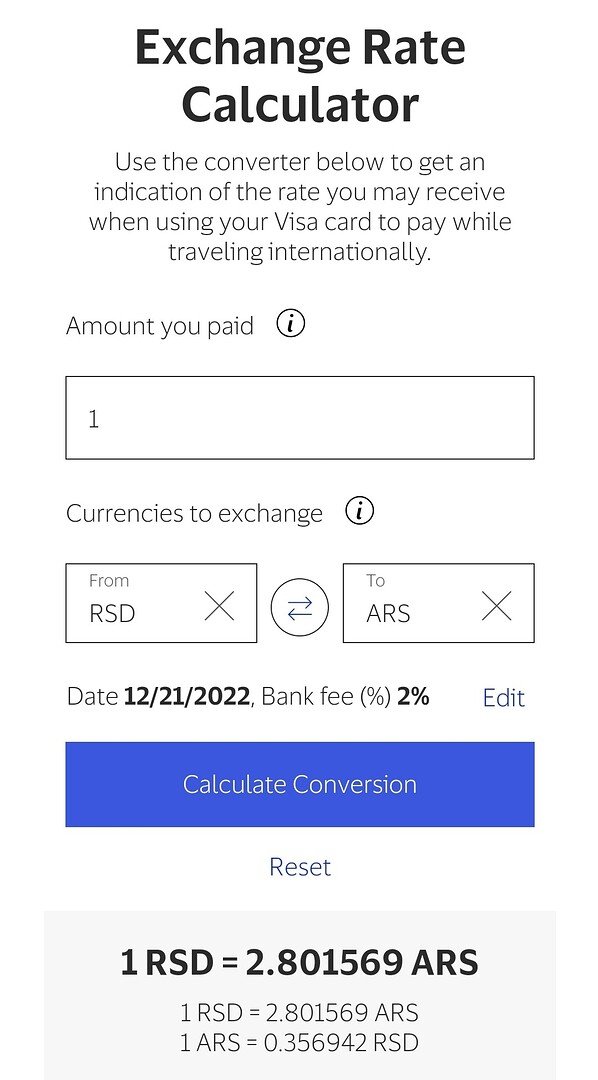This screenshot has width=598, height=1080.
Task: Click the Visa card description paragraph
Action: click(300, 207)
